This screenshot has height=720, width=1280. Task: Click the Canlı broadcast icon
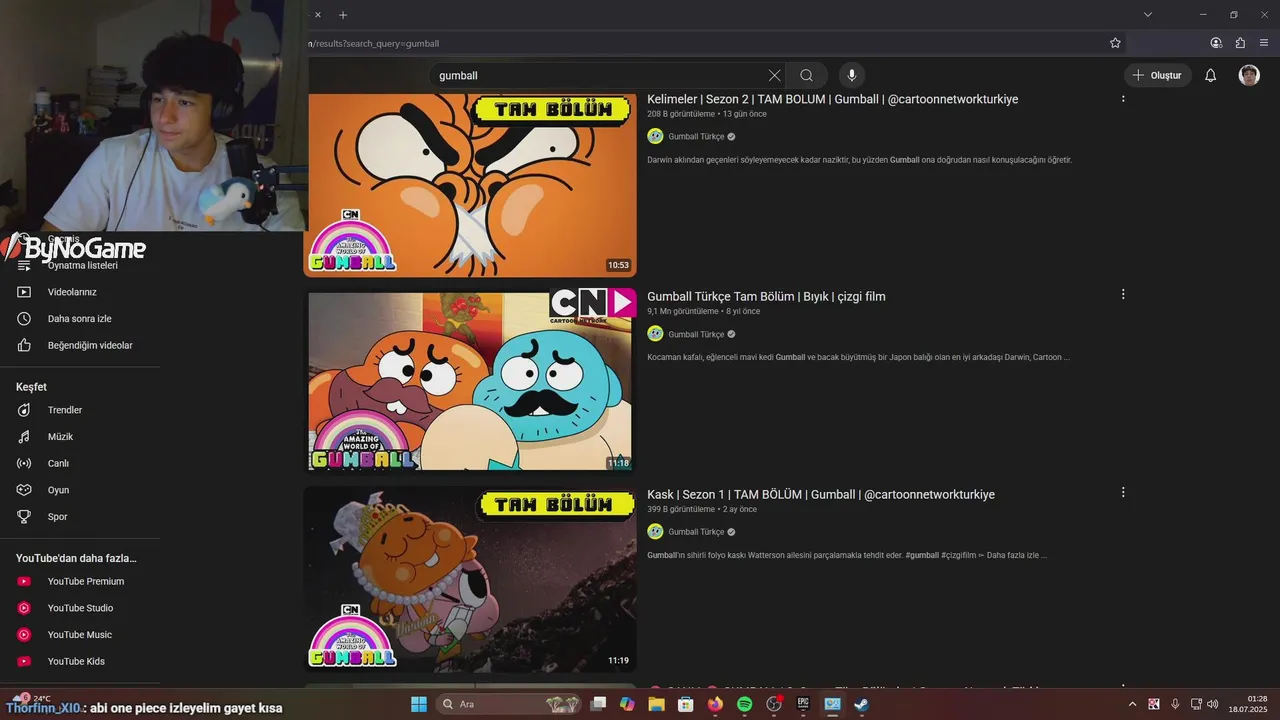tap(24, 463)
